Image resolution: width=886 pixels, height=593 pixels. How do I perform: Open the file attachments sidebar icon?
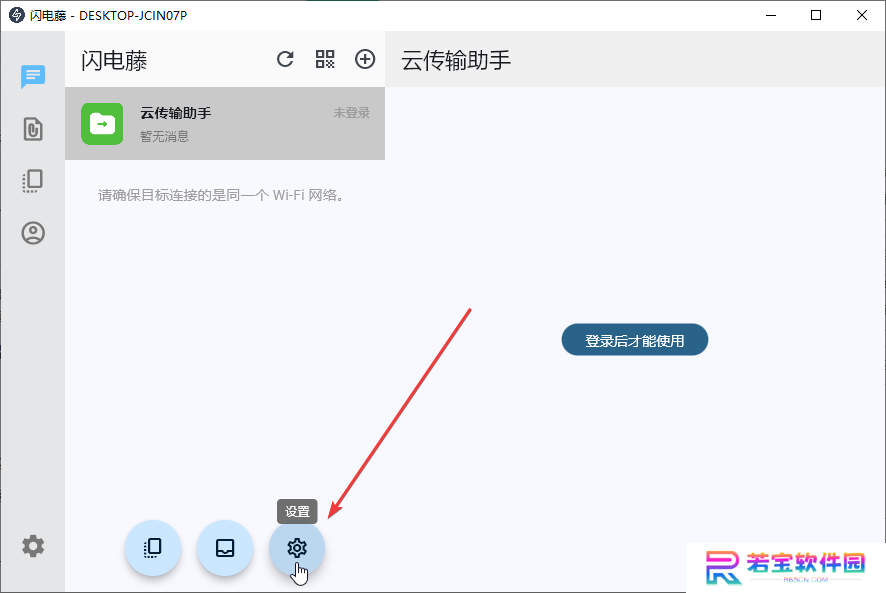pyautogui.click(x=33, y=129)
